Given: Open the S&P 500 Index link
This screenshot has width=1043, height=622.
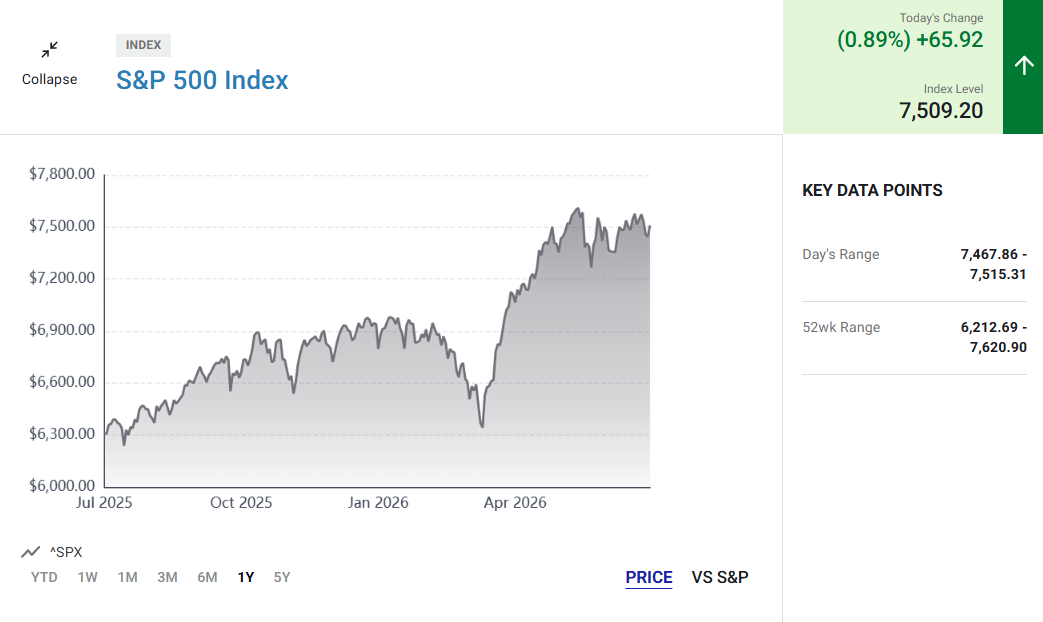Looking at the screenshot, I should point(202,80).
